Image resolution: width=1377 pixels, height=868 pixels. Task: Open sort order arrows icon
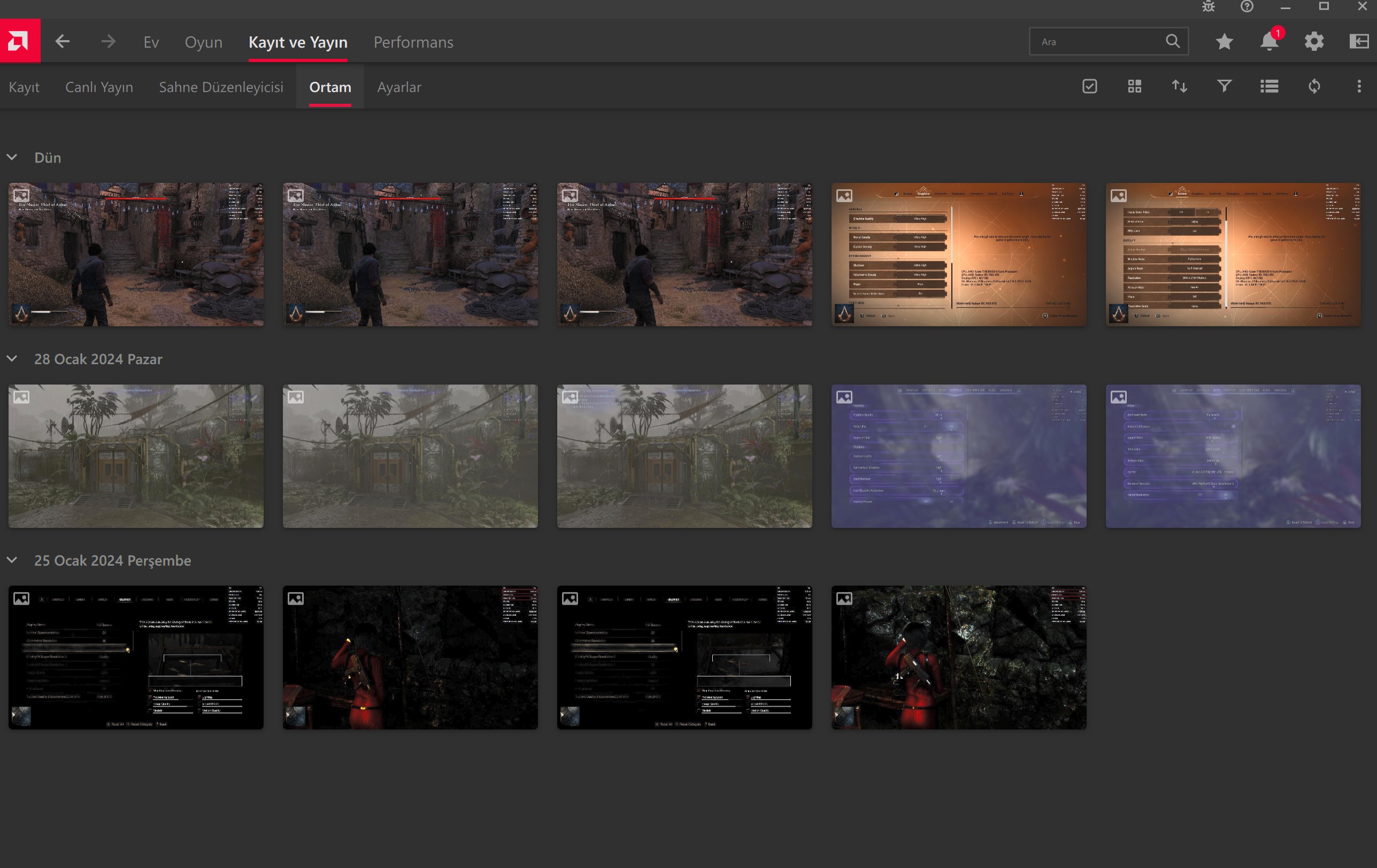point(1180,86)
